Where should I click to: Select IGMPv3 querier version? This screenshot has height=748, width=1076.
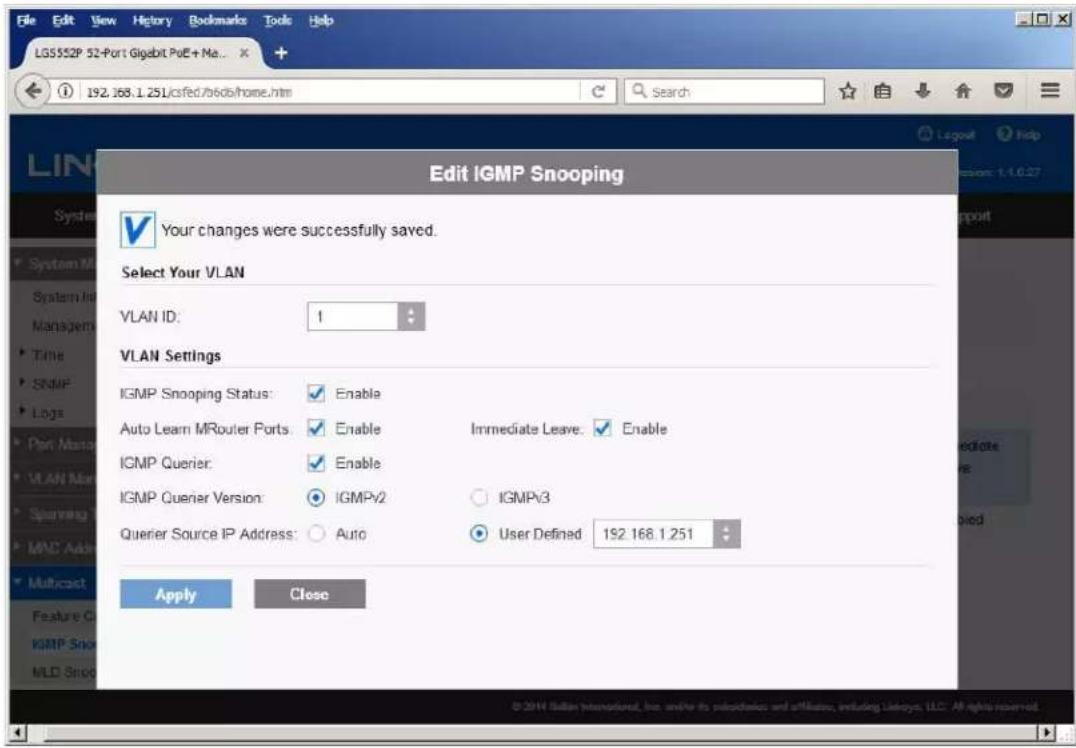coord(481,498)
